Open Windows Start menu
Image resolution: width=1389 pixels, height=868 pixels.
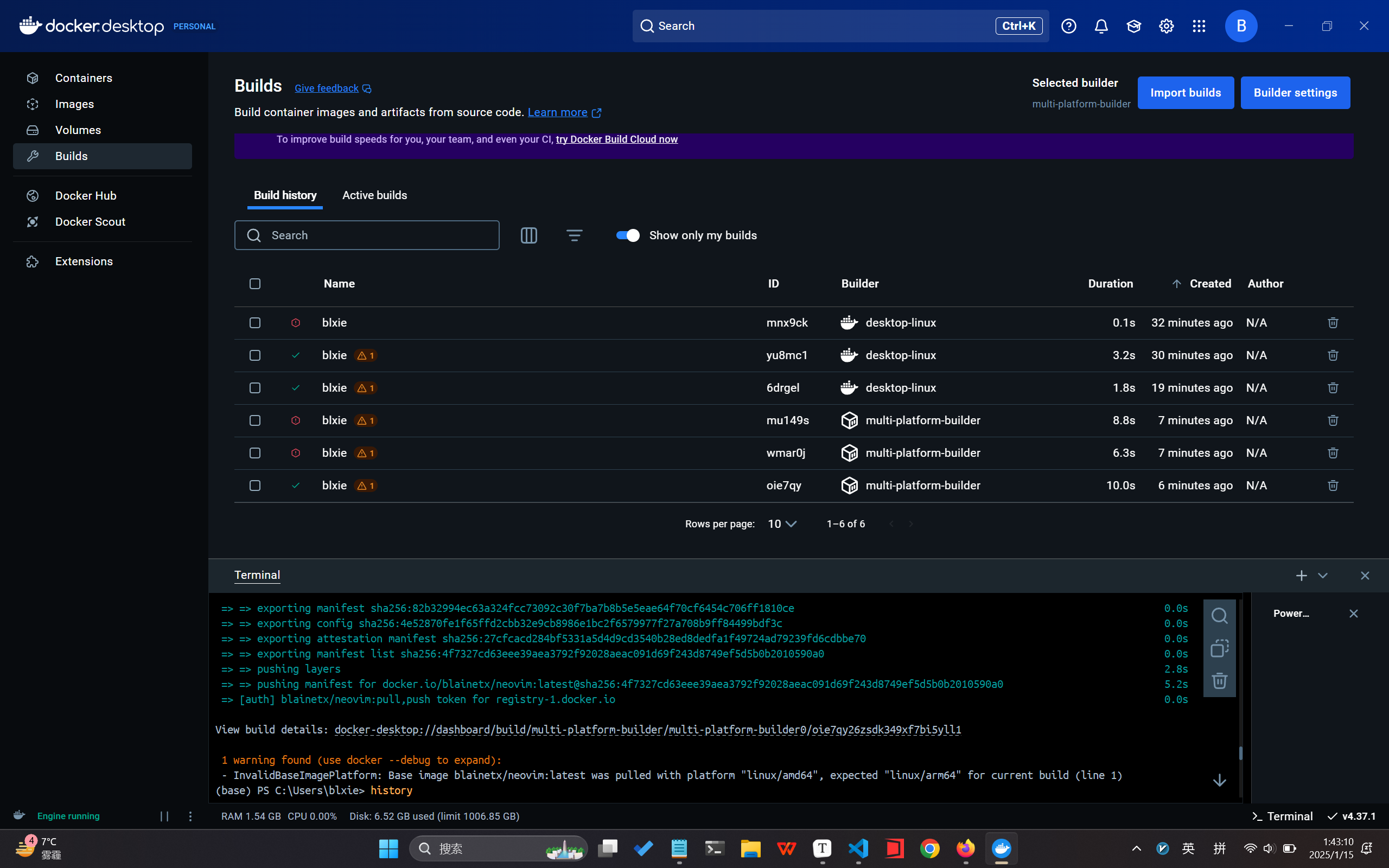coord(388,848)
